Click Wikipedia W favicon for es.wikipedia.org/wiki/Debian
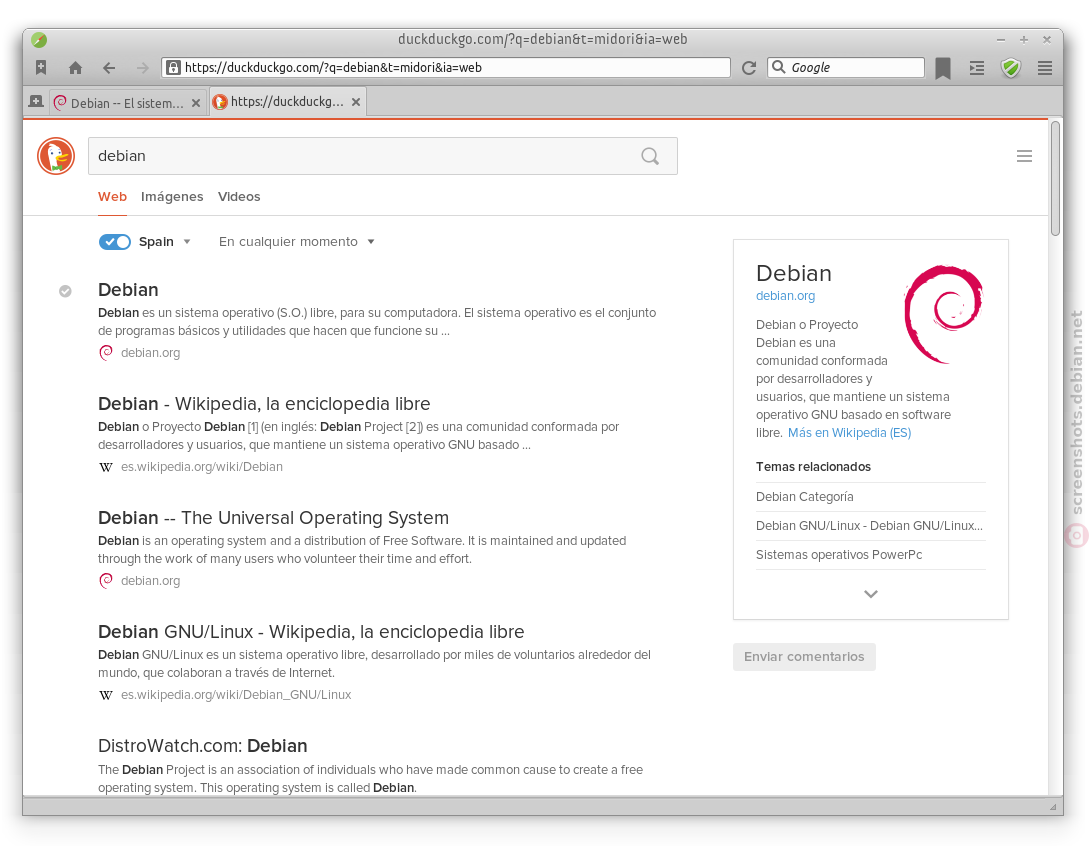The height and width of the screenshot is (847, 1089). [x=106, y=467]
